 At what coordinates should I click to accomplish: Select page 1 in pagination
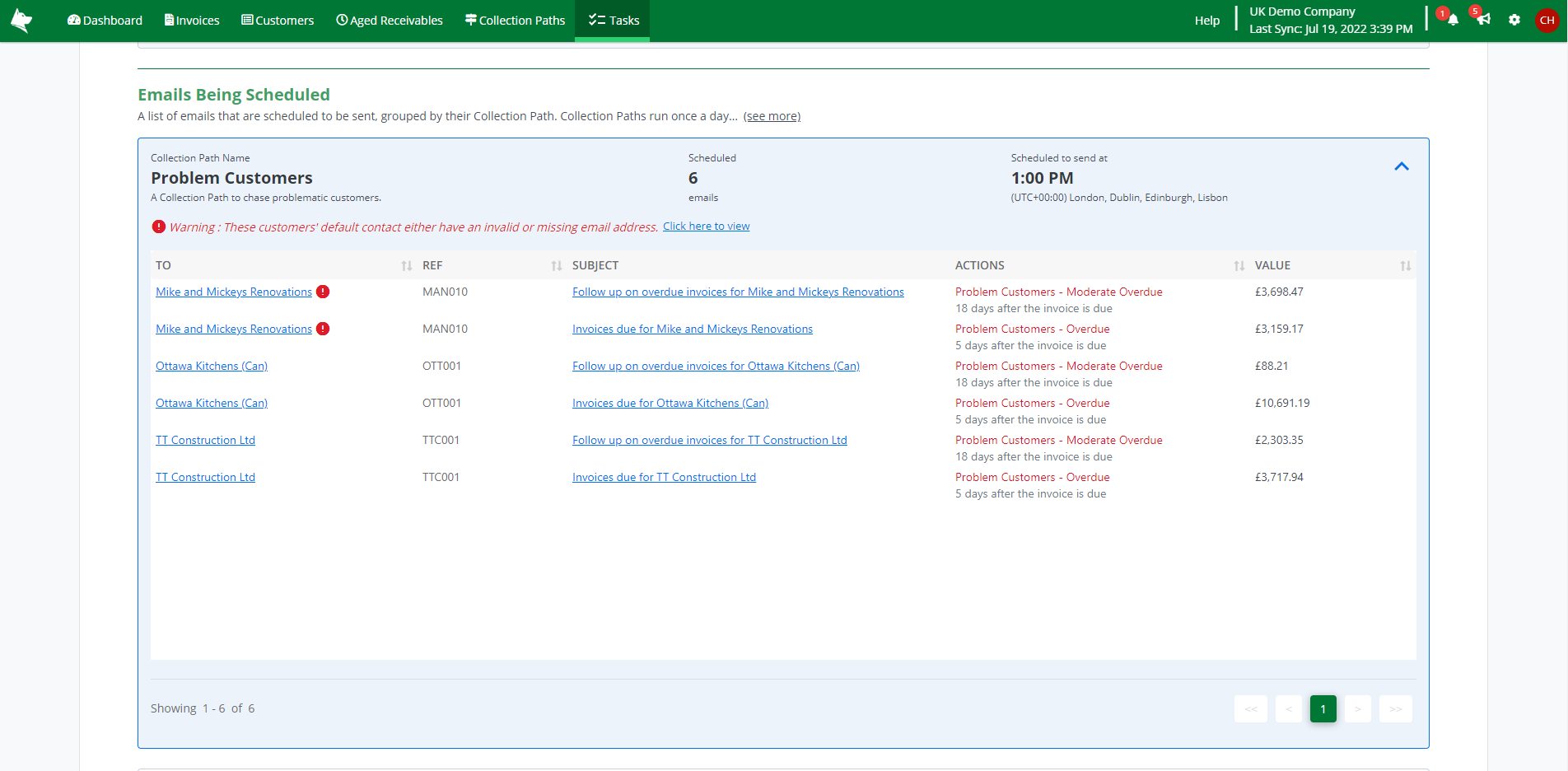pos(1323,708)
